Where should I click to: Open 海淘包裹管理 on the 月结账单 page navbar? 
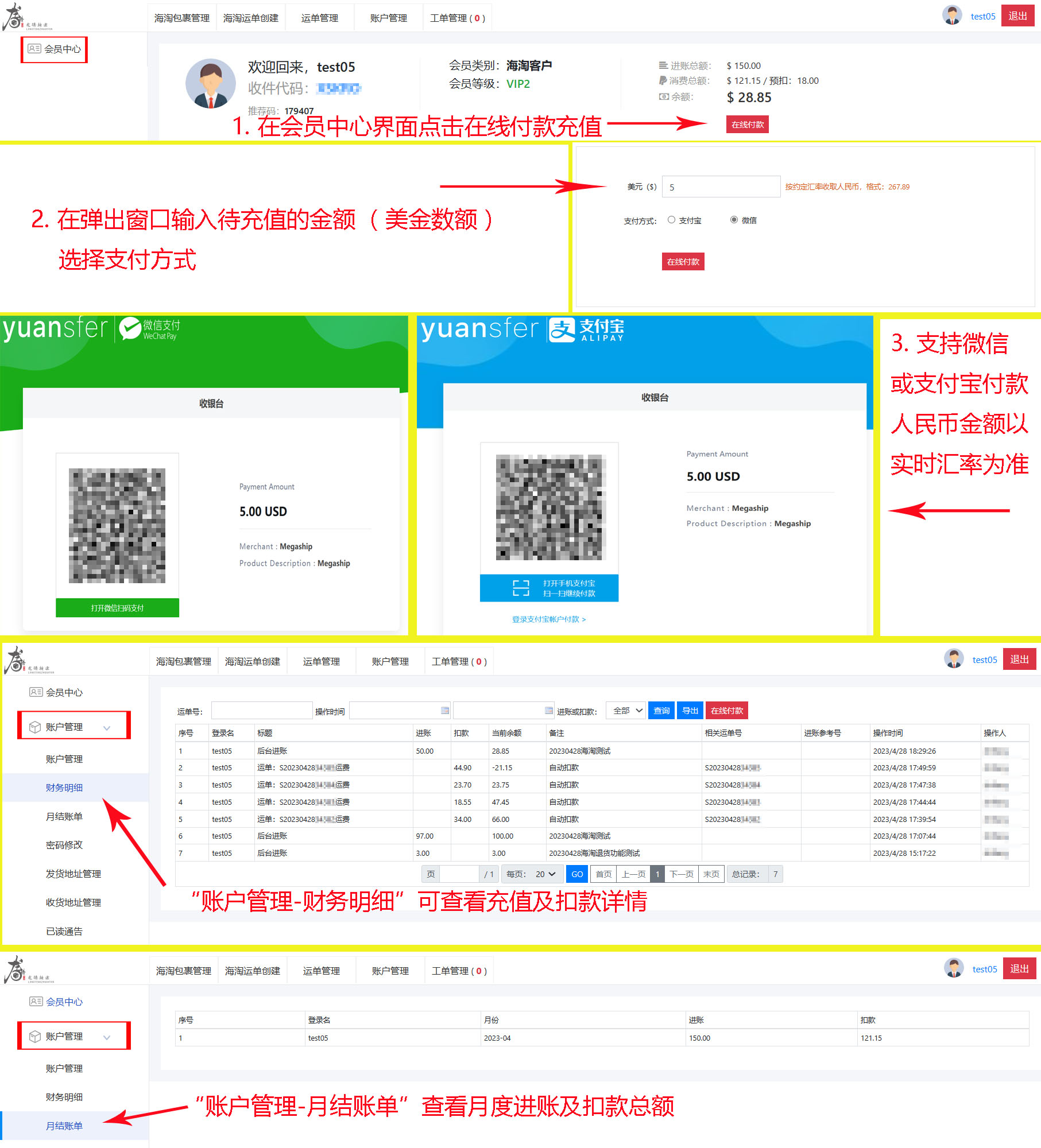pyautogui.click(x=184, y=971)
